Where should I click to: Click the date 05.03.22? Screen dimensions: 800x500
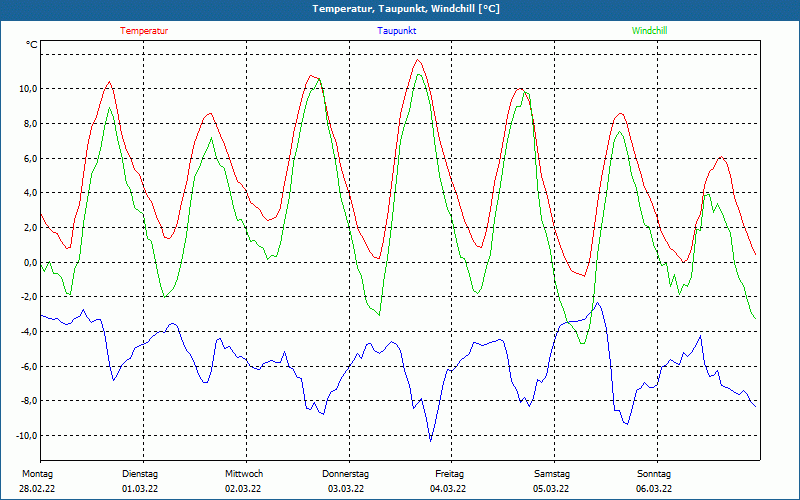(x=551, y=489)
